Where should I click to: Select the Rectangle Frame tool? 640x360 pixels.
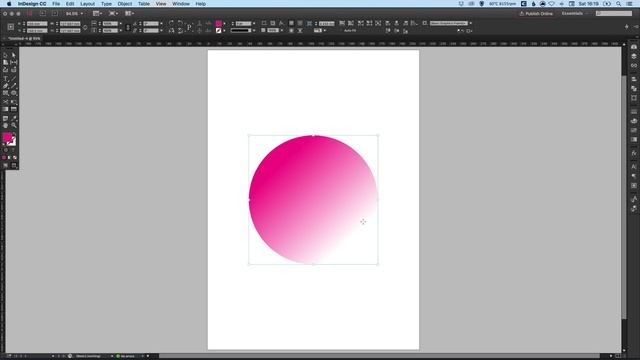(5, 93)
